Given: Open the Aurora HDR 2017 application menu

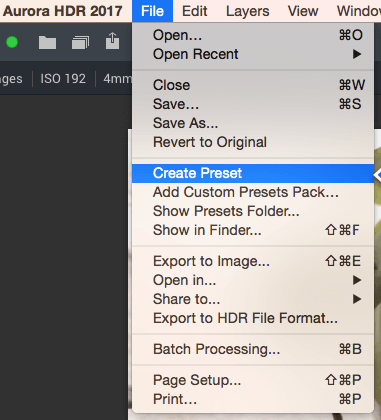Looking at the screenshot, I should pos(63,11).
